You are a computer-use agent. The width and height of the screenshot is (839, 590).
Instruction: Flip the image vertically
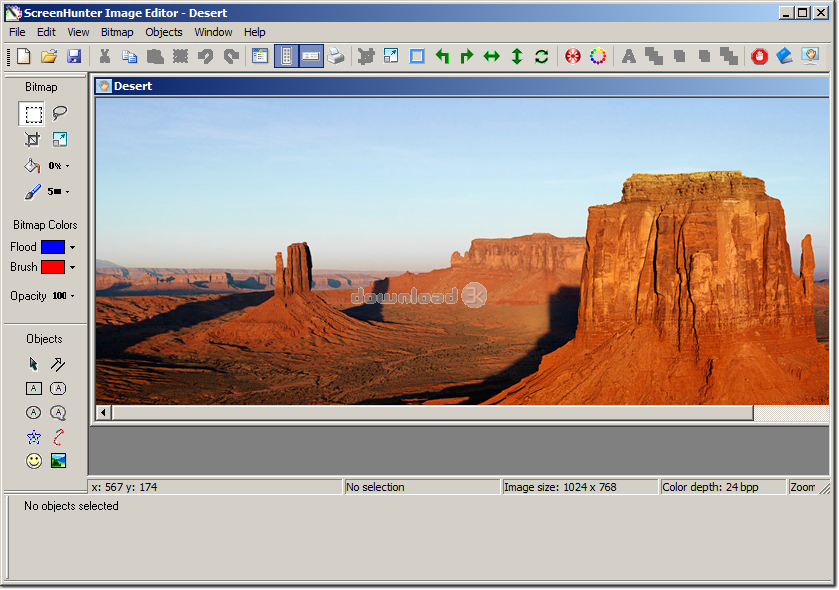(x=516, y=57)
